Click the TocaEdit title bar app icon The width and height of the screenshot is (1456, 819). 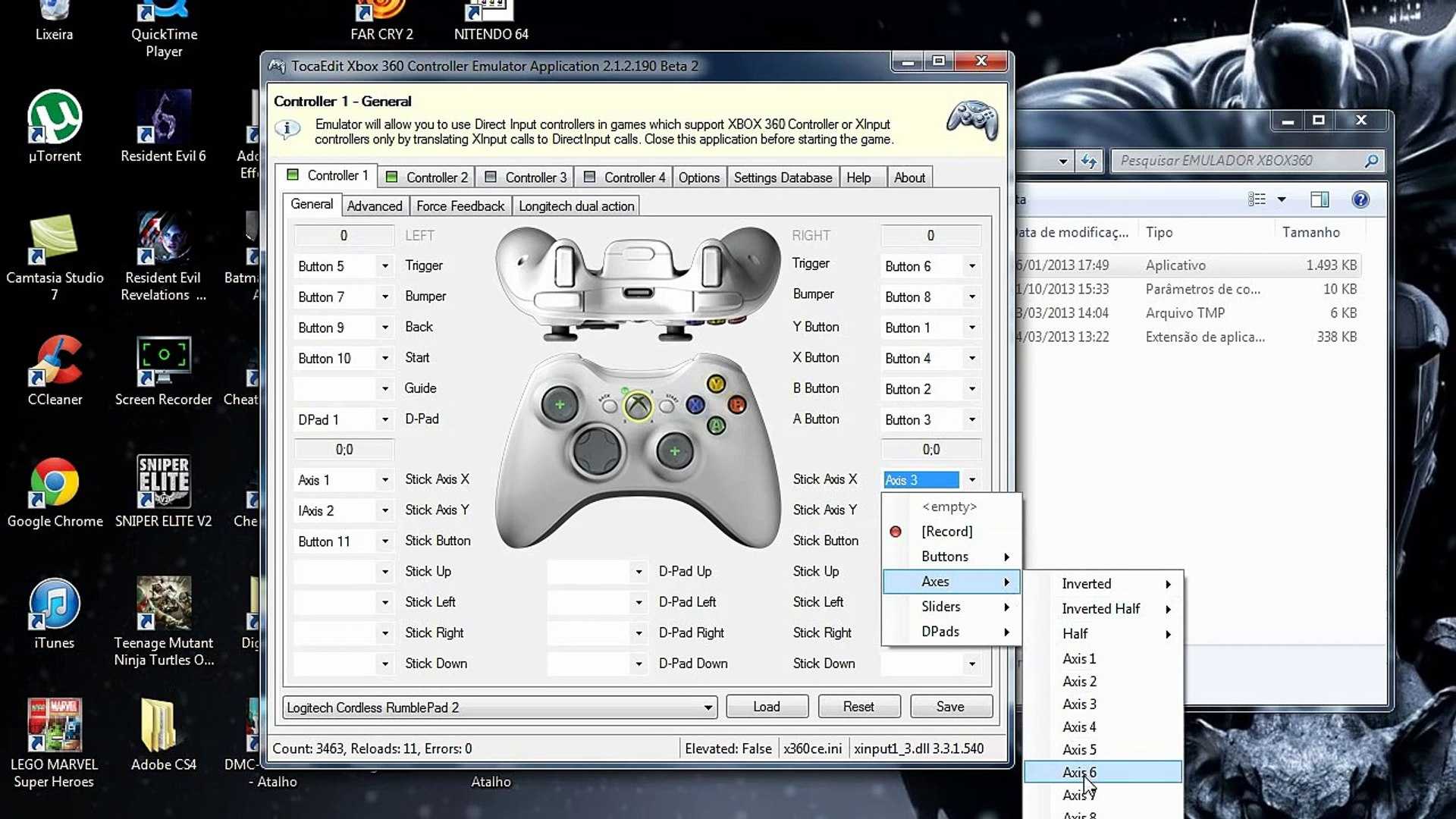[277, 67]
